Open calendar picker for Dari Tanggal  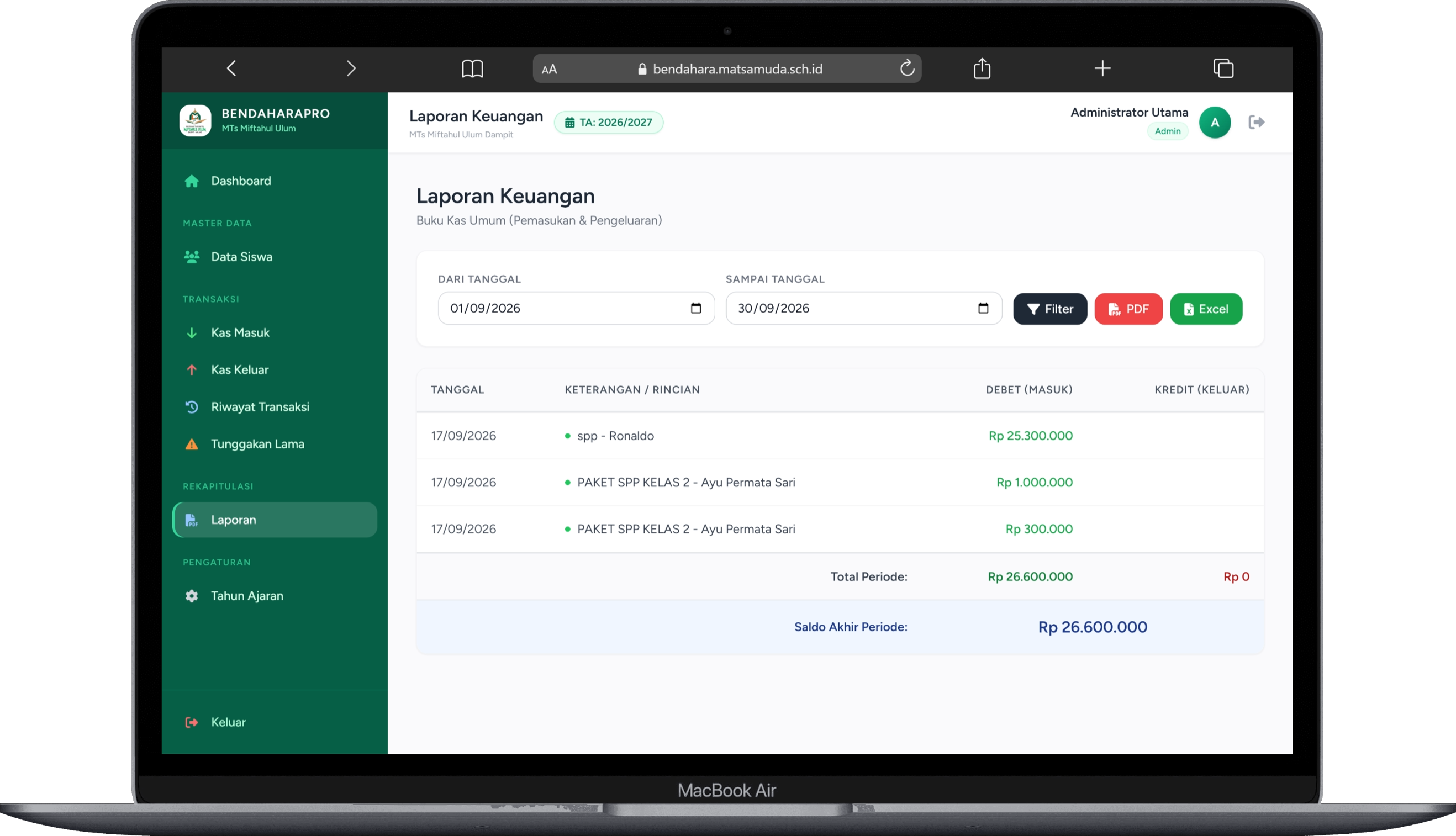tap(695, 308)
